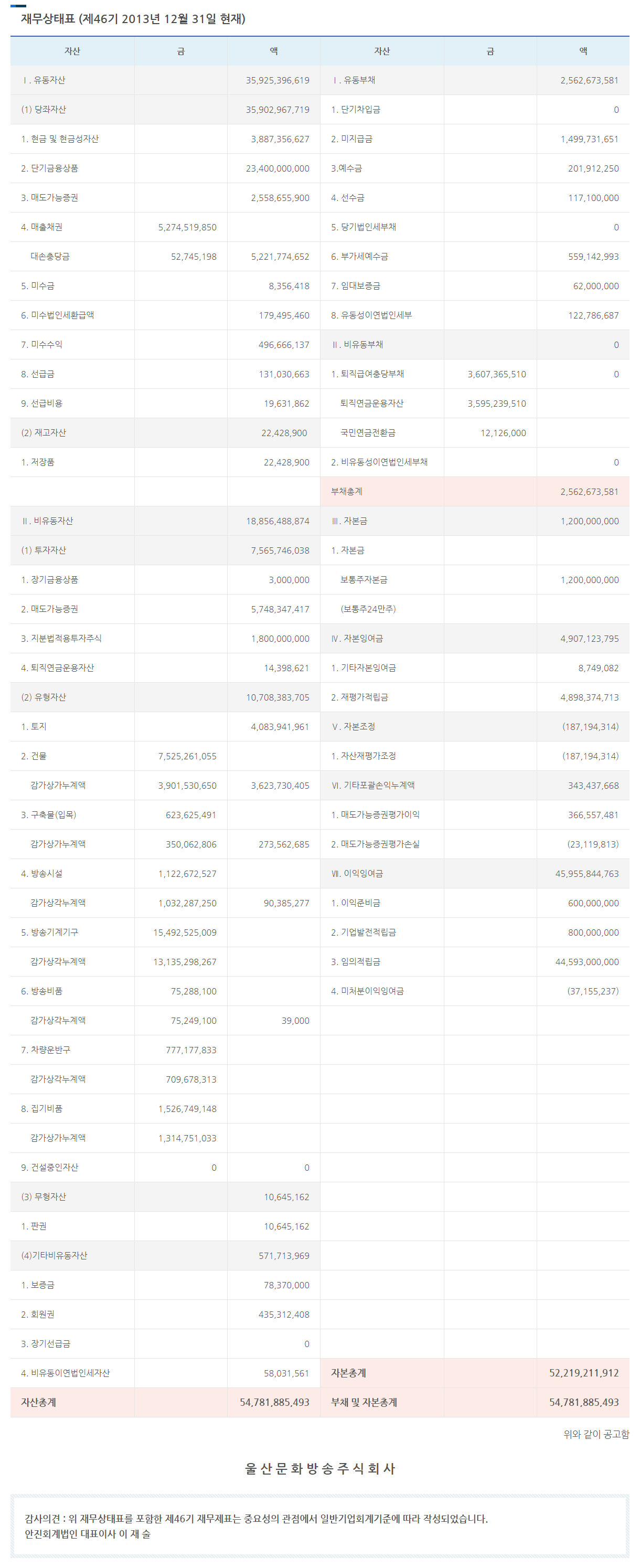
Task: Select the 국민연금전환금 row label
Action: coord(367,433)
